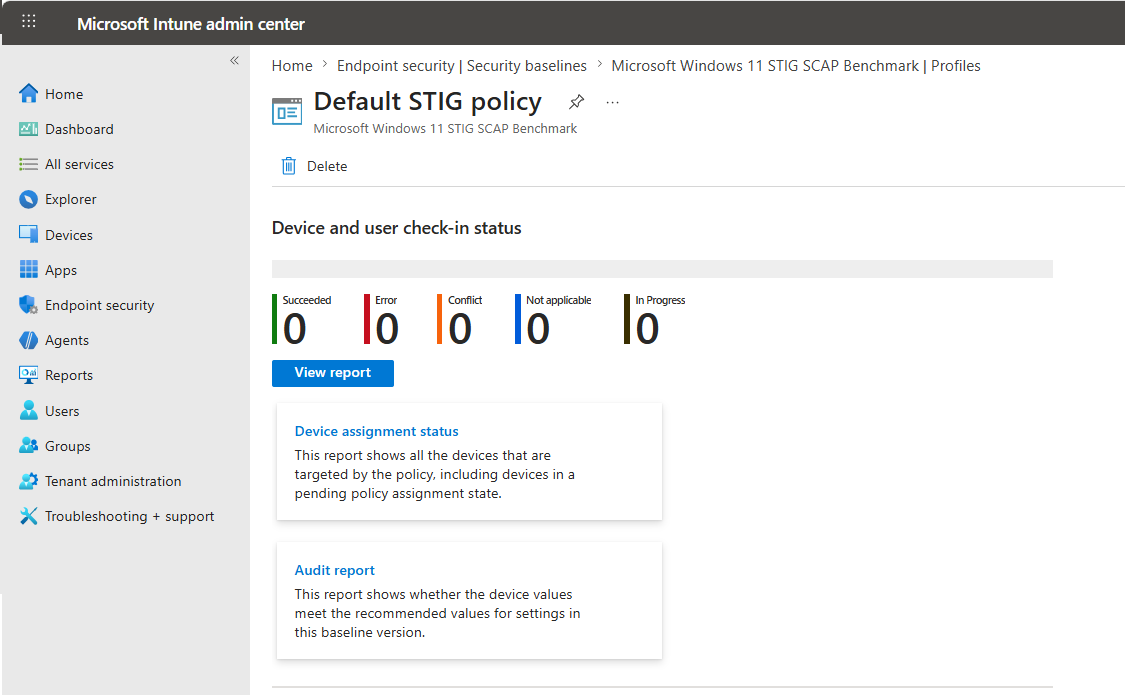This screenshot has height=695, width=1125.
Task: Open Tenant administration menu item
Action: tap(113, 481)
